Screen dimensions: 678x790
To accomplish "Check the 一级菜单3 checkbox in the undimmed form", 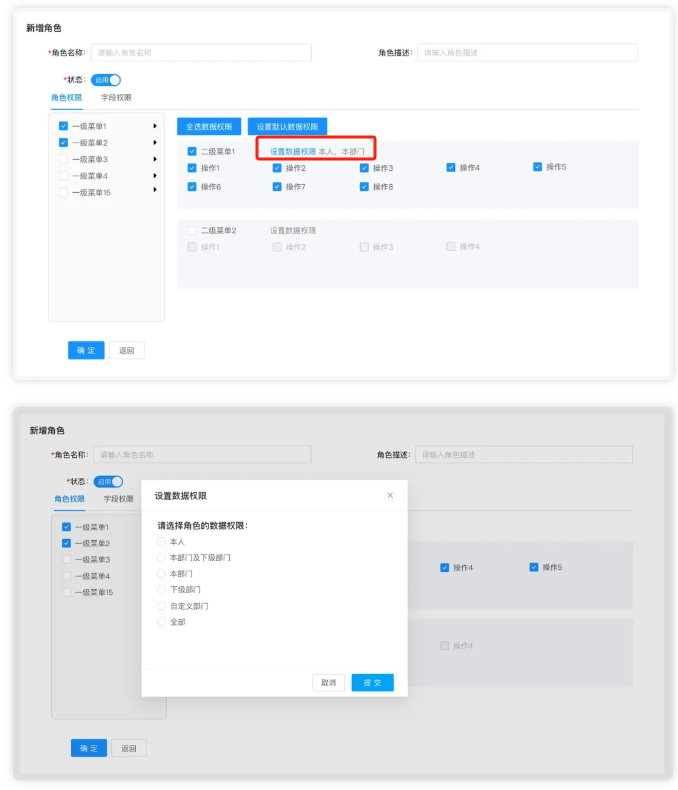I will 63,159.
